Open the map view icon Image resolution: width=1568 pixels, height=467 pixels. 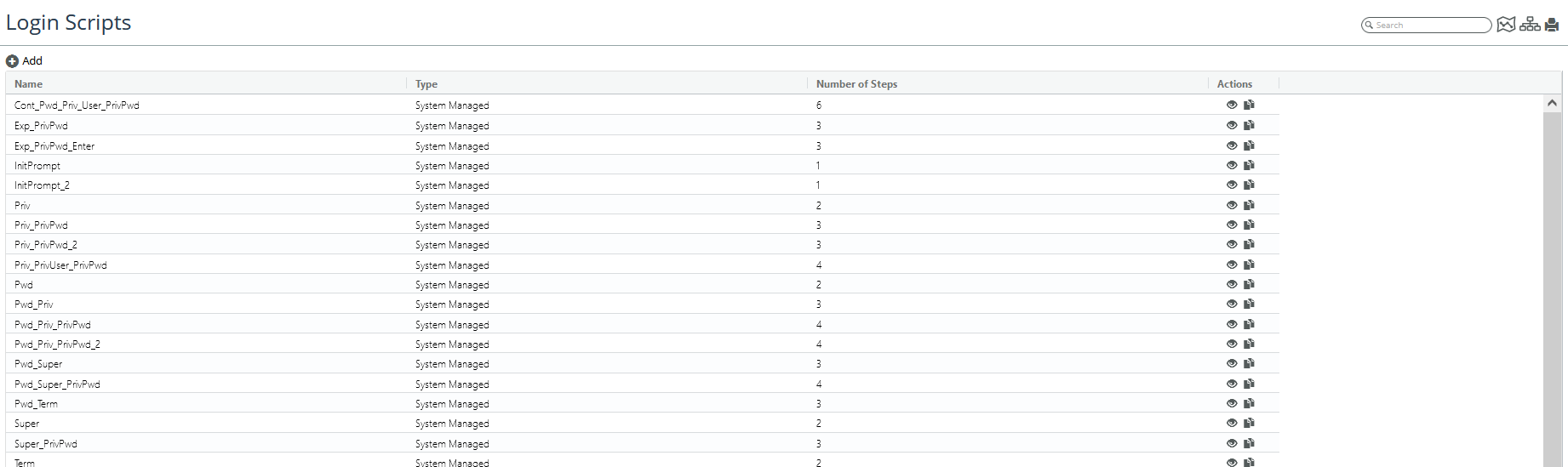tap(1506, 25)
